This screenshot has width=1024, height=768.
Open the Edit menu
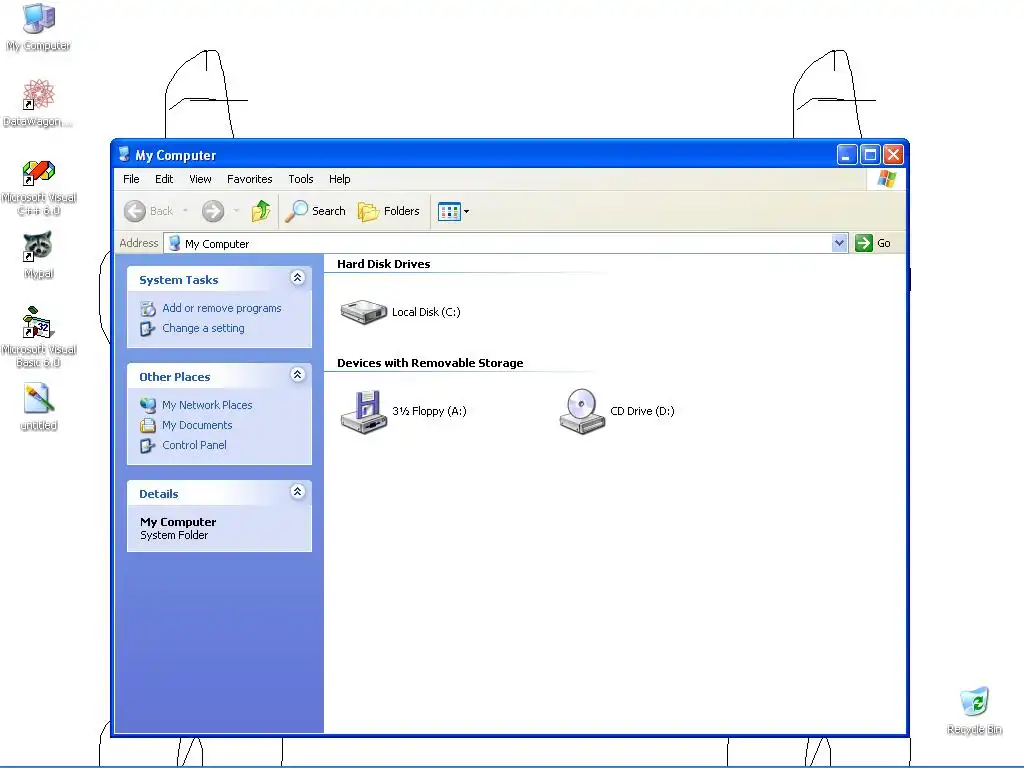164,179
